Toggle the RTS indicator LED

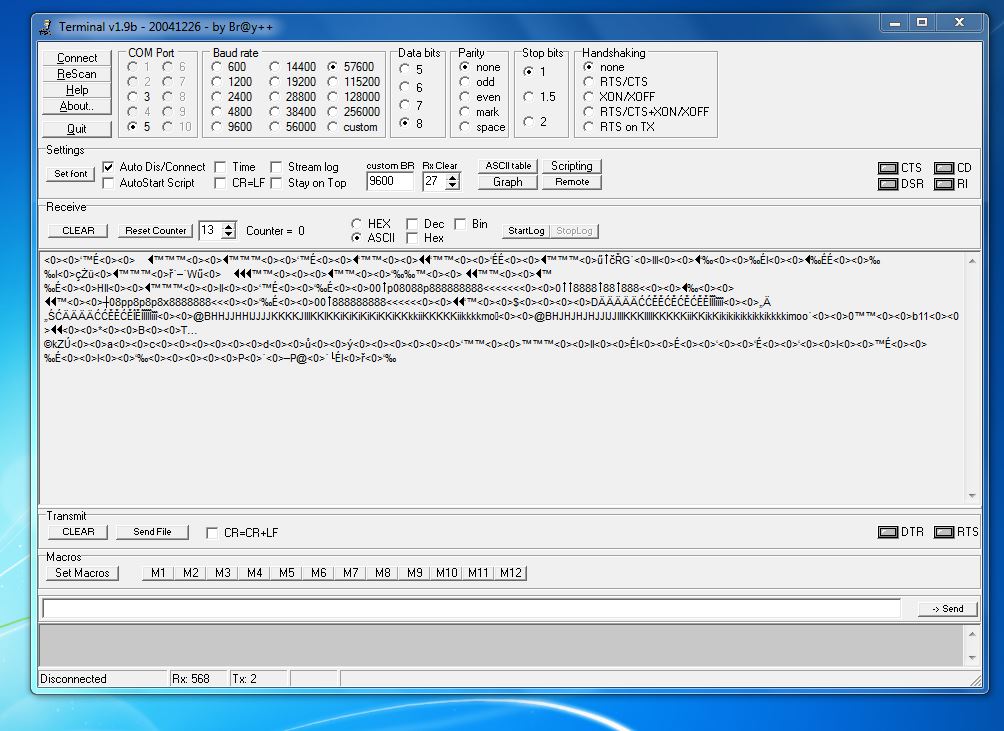coord(943,532)
